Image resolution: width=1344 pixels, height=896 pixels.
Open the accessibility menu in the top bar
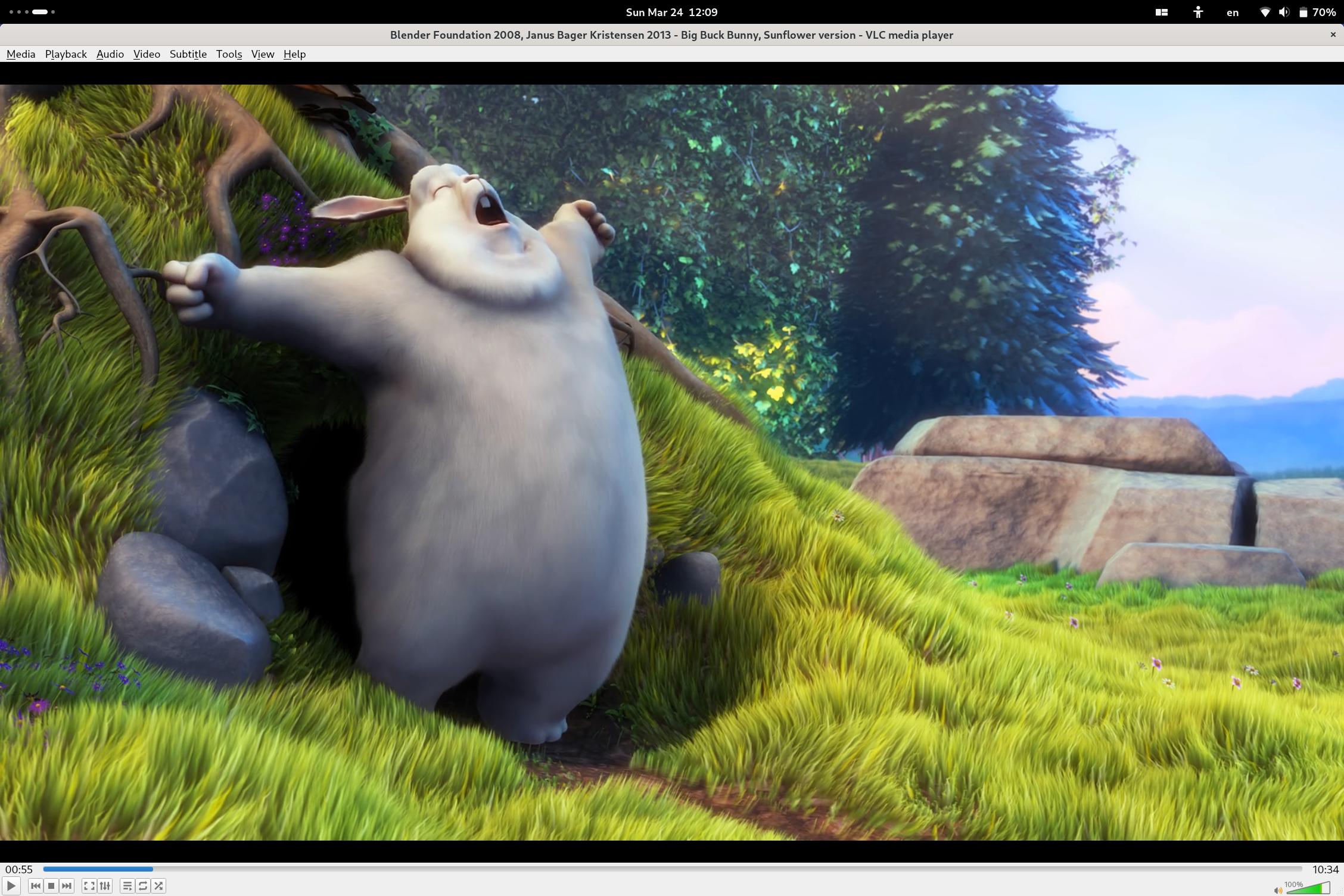tap(1198, 12)
